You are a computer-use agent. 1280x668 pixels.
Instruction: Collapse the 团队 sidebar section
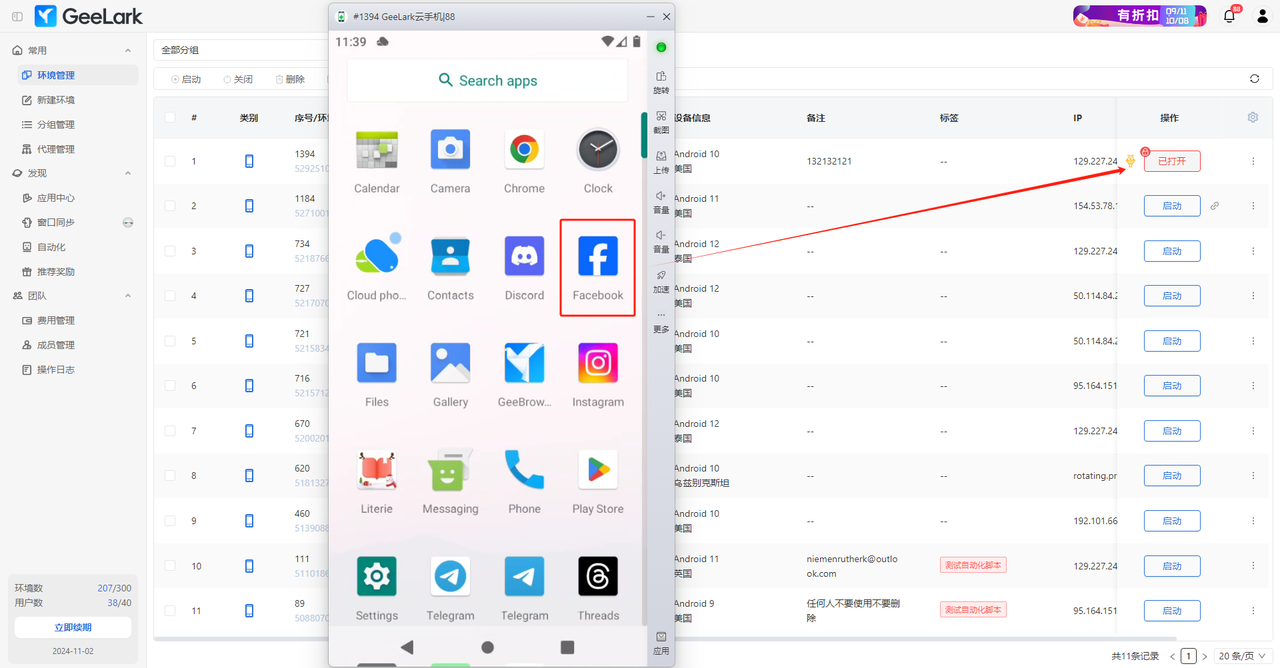[x=127, y=296]
